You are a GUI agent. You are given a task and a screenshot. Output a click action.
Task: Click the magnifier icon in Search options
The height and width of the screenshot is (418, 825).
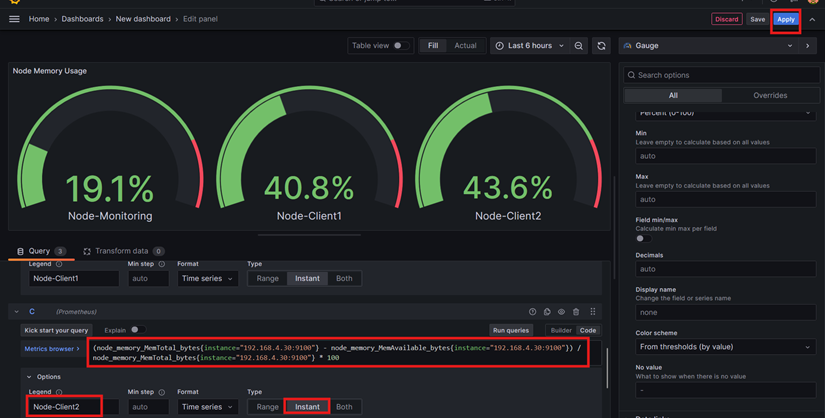point(631,75)
